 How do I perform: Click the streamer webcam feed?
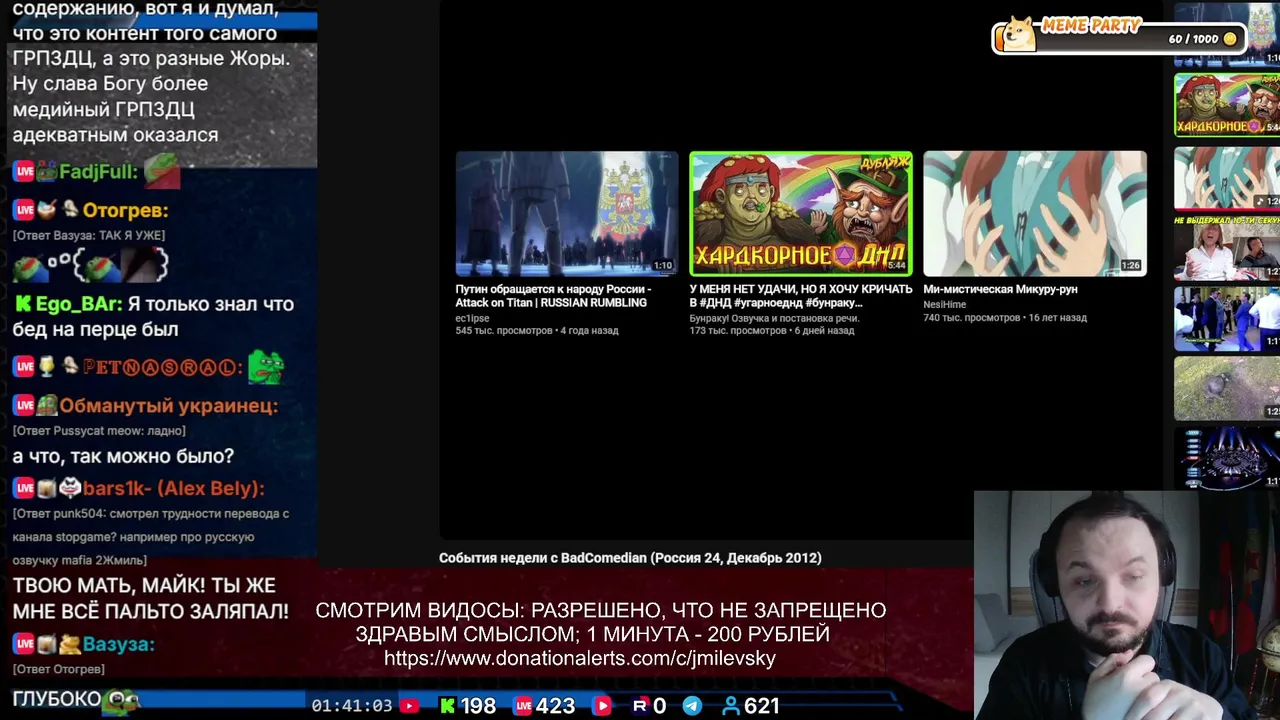point(1127,605)
